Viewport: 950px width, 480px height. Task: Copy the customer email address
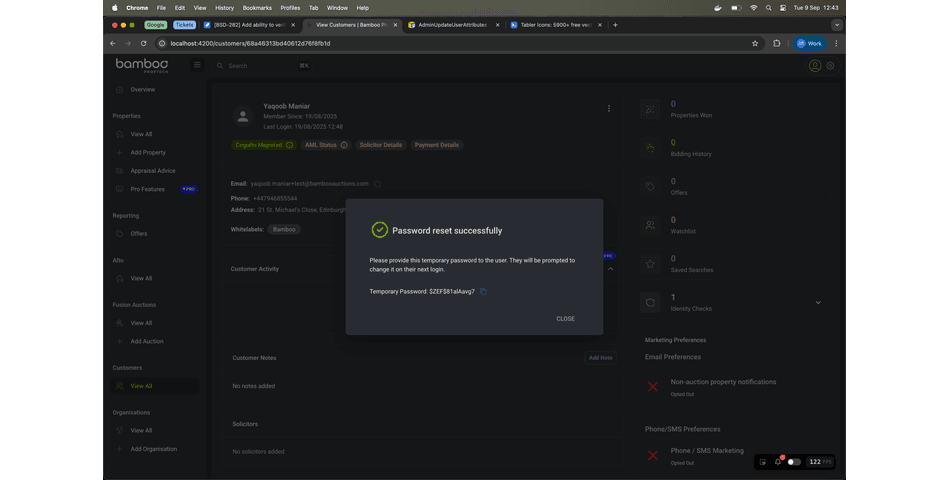point(377,184)
